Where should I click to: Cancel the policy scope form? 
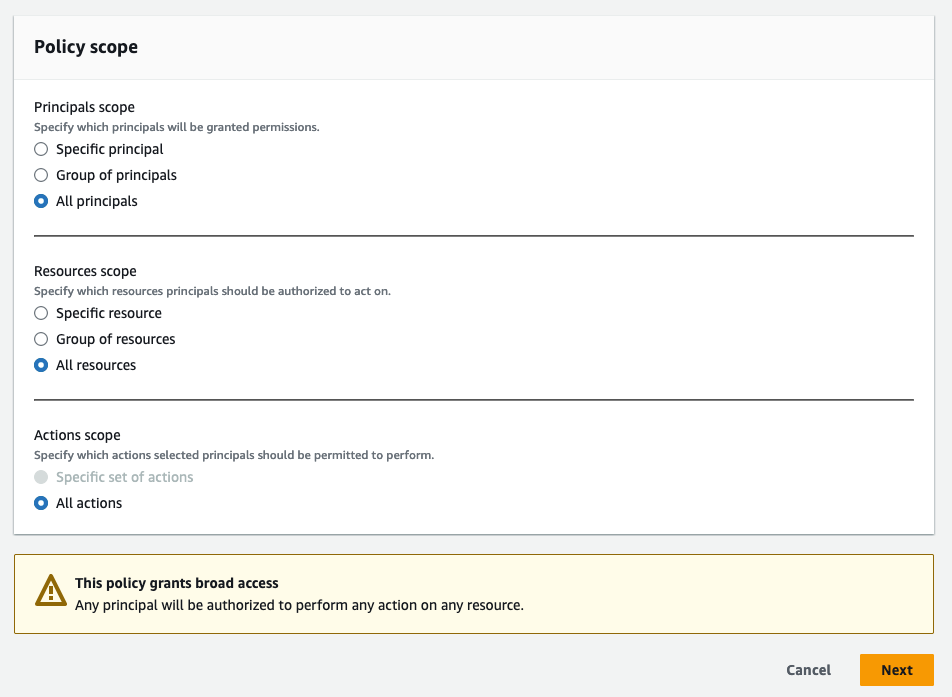tap(808, 670)
